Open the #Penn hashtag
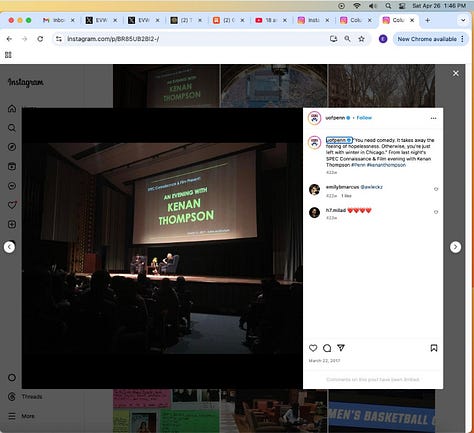This screenshot has width=474, height=433. click(x=358, y=165)
